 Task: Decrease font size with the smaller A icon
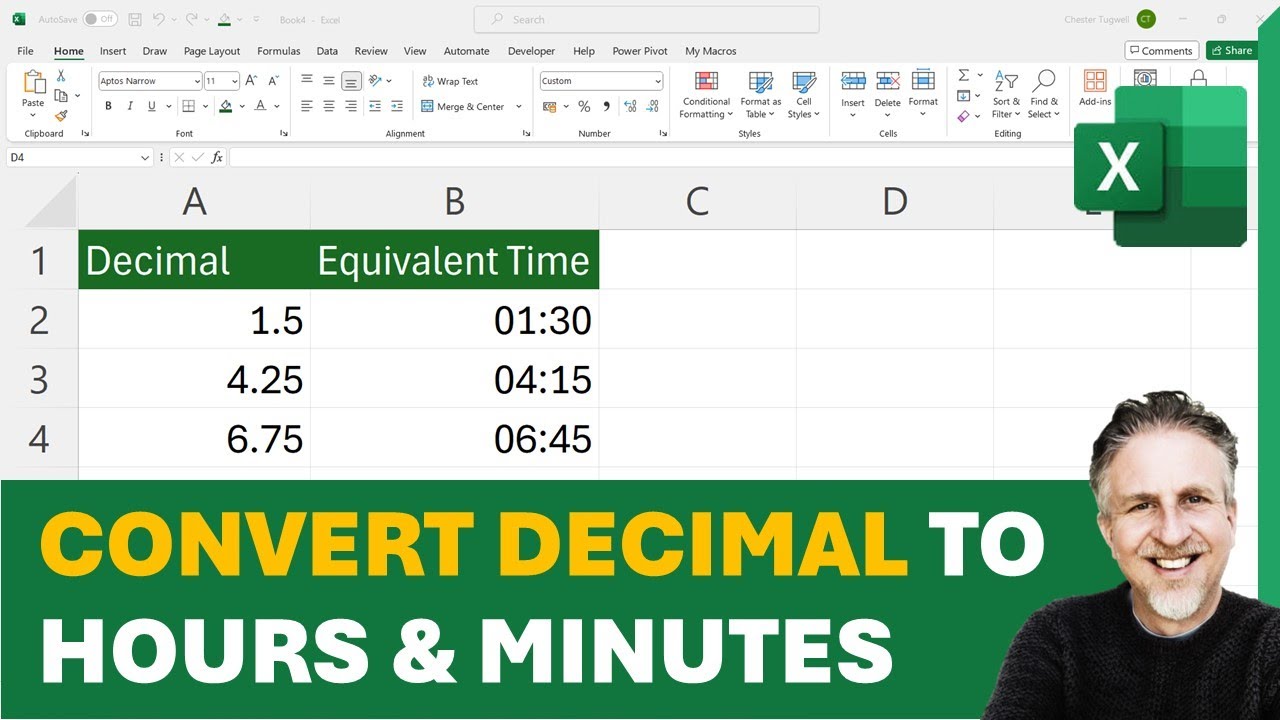click(274, 81)
